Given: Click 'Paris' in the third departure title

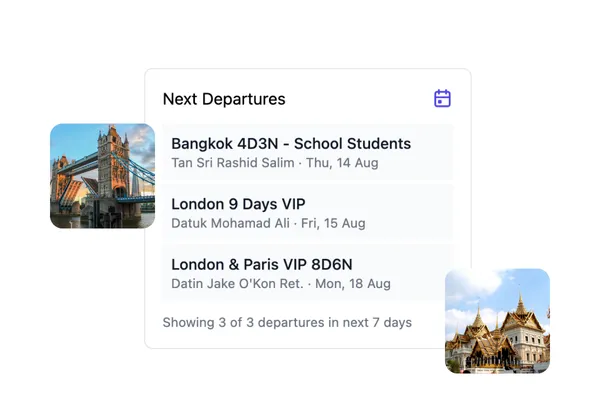Looking at the screenshot, I should [255, 264].
